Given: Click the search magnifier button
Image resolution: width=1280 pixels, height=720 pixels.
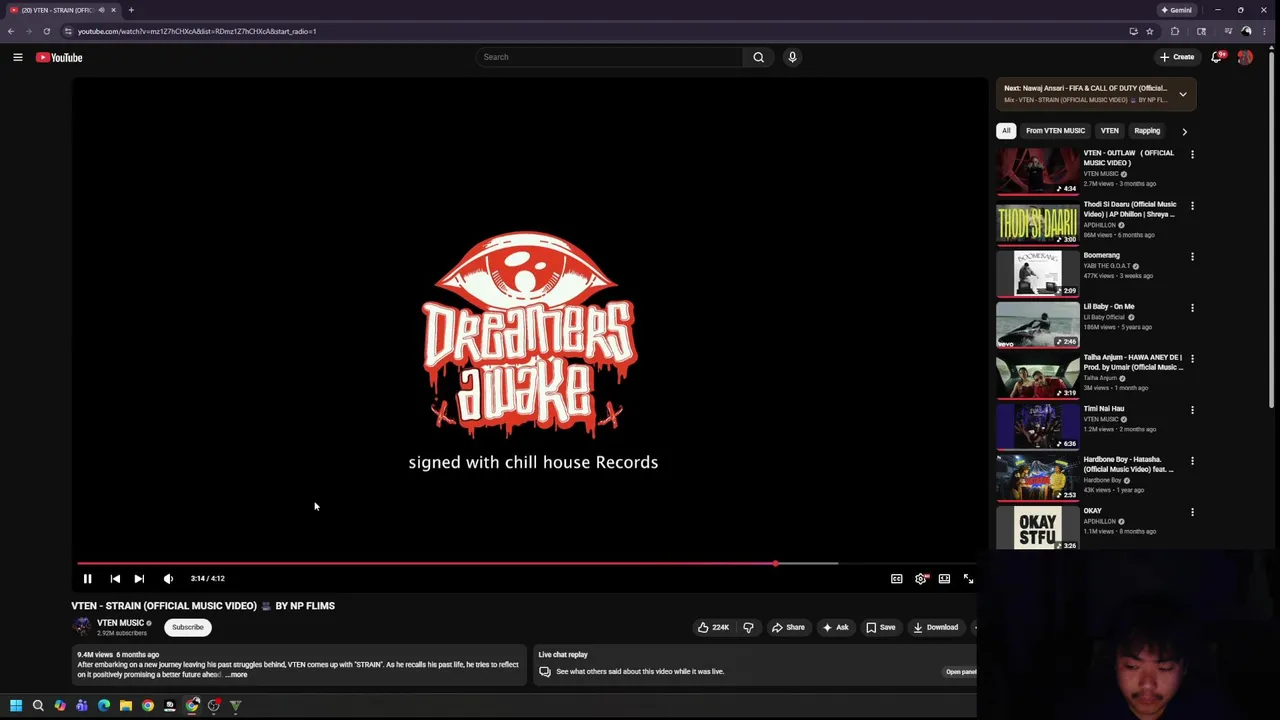Looking at the screenshot, I should point(758,57).
